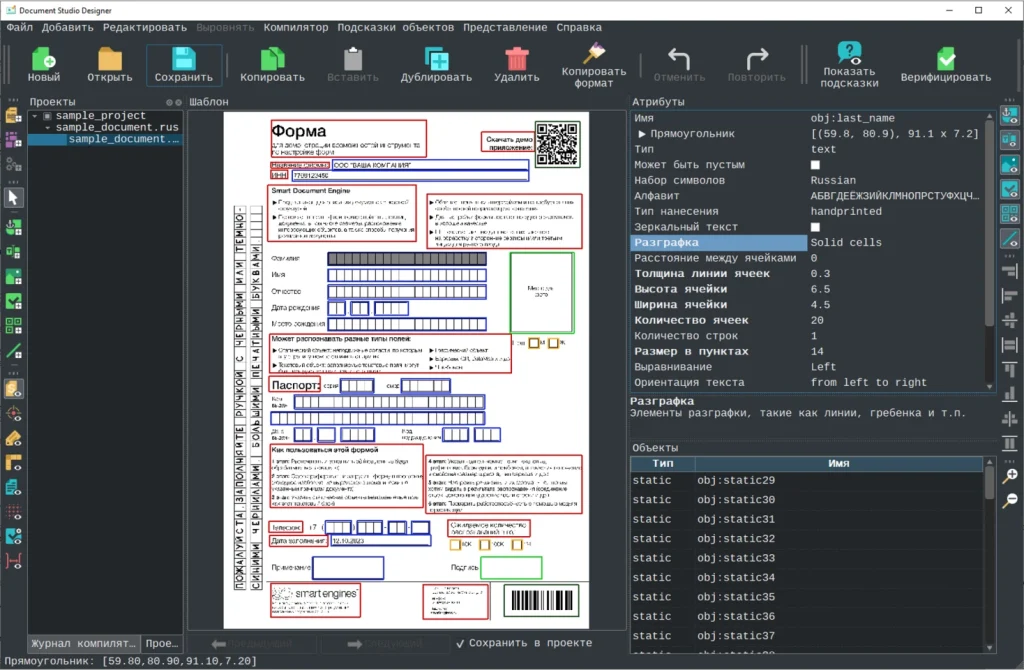The image size is (1024, 670).
Task: Toggle the Может быть пустым checkbox
Action: [x=815, y=165]
